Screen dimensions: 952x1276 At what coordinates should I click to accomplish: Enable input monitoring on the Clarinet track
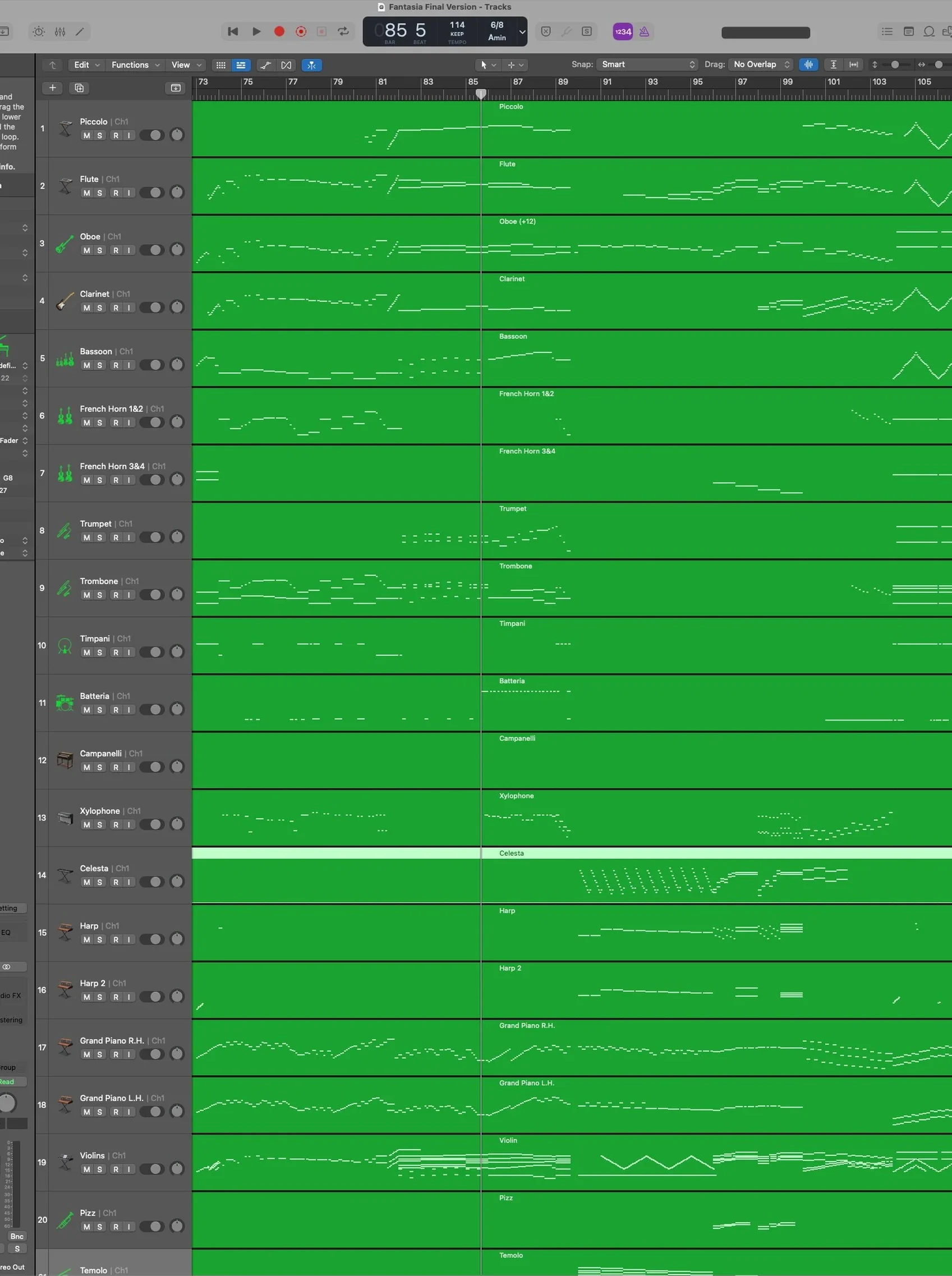(128, 307)
